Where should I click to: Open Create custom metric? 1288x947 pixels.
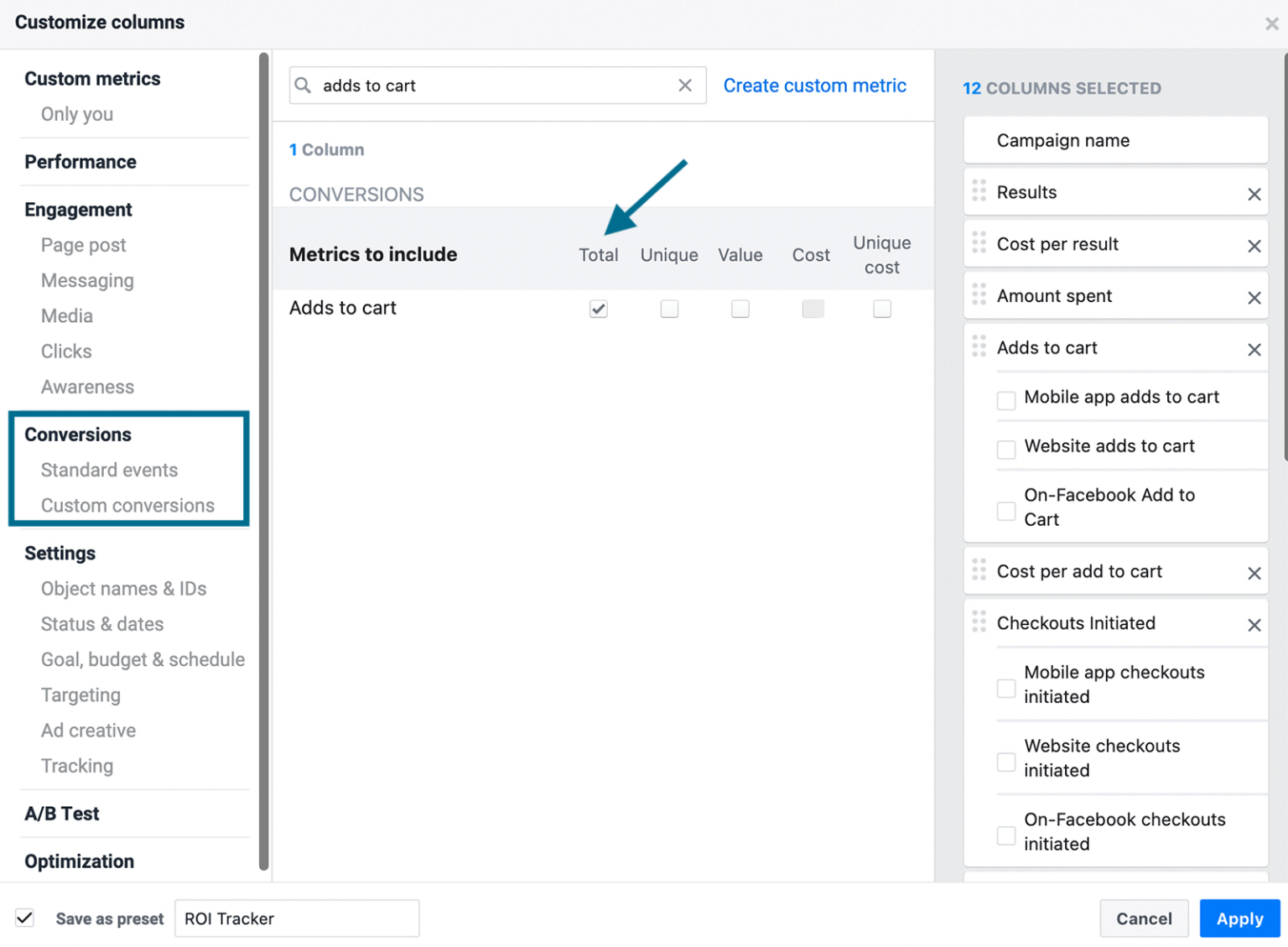(x=814, y=85)
